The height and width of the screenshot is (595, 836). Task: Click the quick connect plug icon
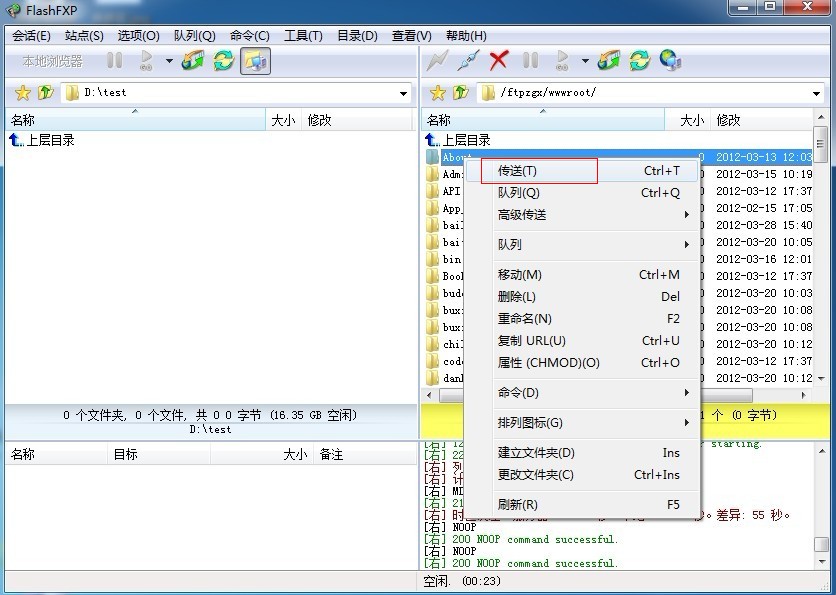click(x=467, y=61)
